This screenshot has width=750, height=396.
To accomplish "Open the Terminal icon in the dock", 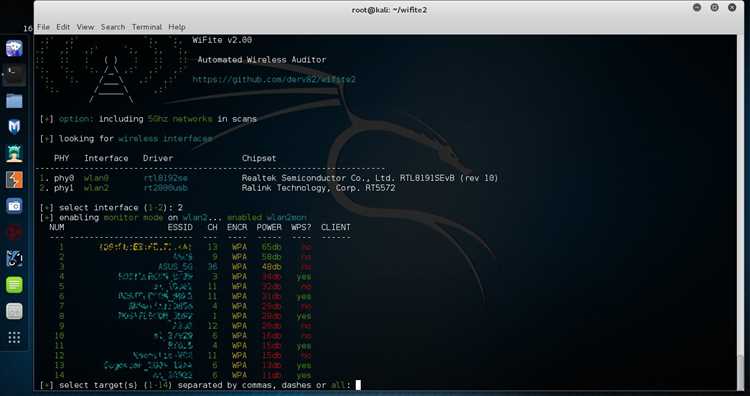I will (14, 75).
